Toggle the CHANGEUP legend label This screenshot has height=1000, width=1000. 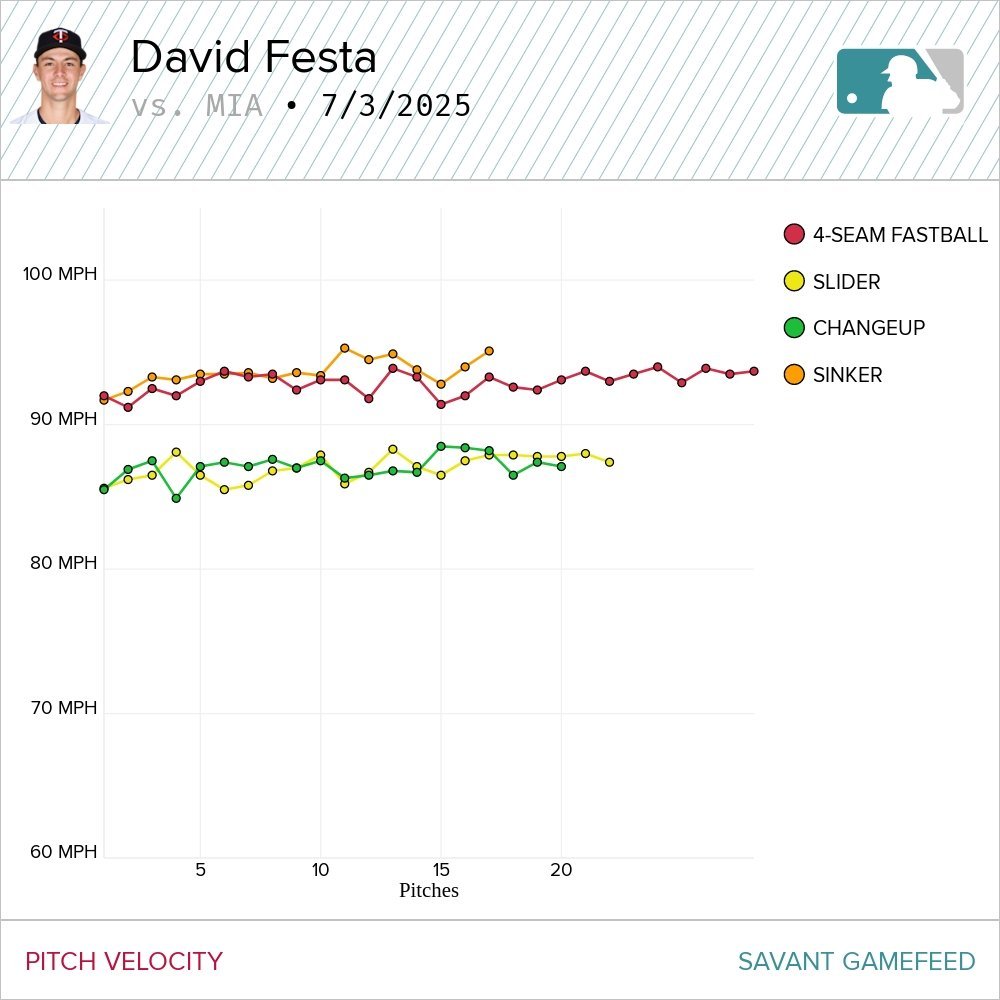click(868, 328)
